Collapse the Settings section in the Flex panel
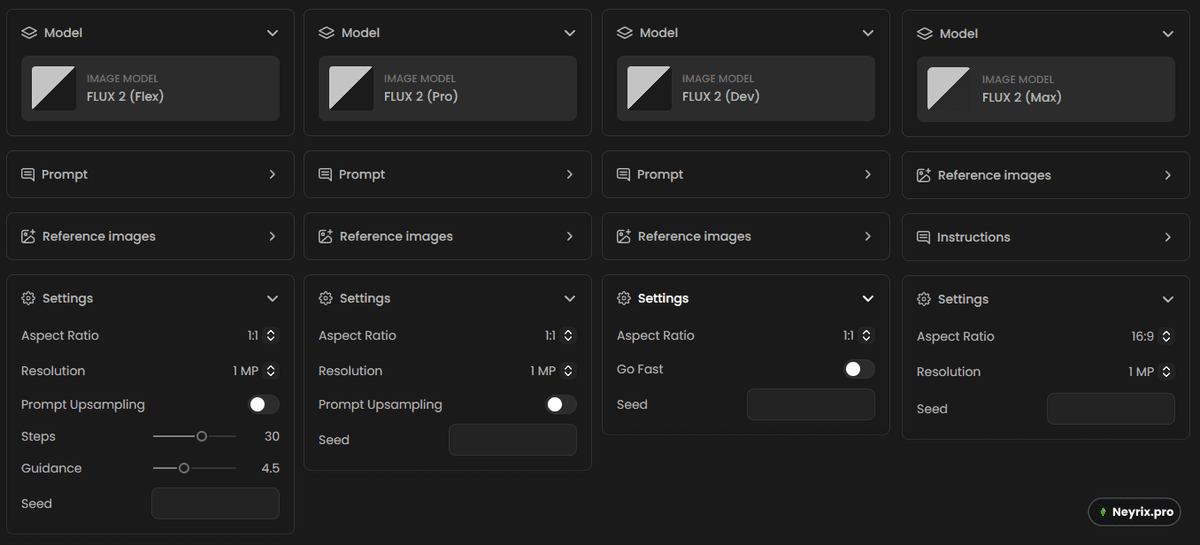Screen dimensions: 1200x545 [x=272, y=298]
